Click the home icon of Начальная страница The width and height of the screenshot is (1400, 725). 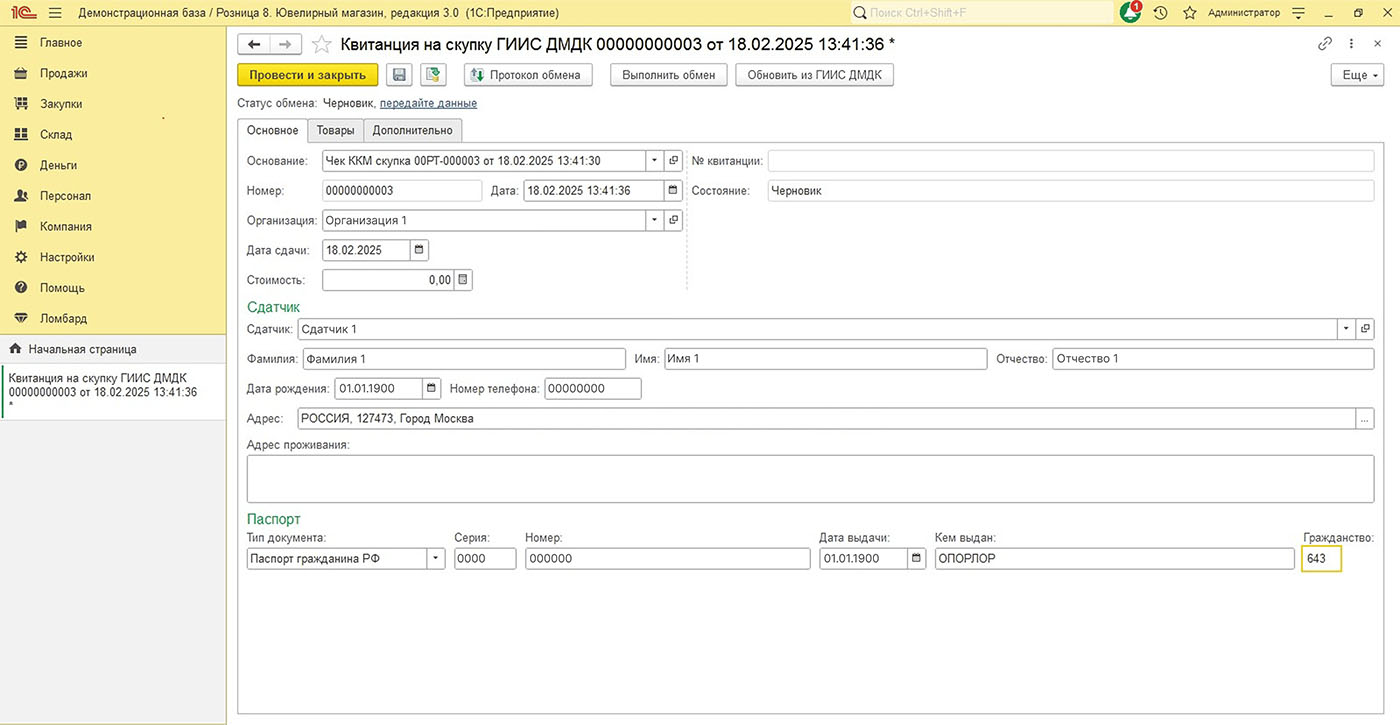(x=15, y=349)
